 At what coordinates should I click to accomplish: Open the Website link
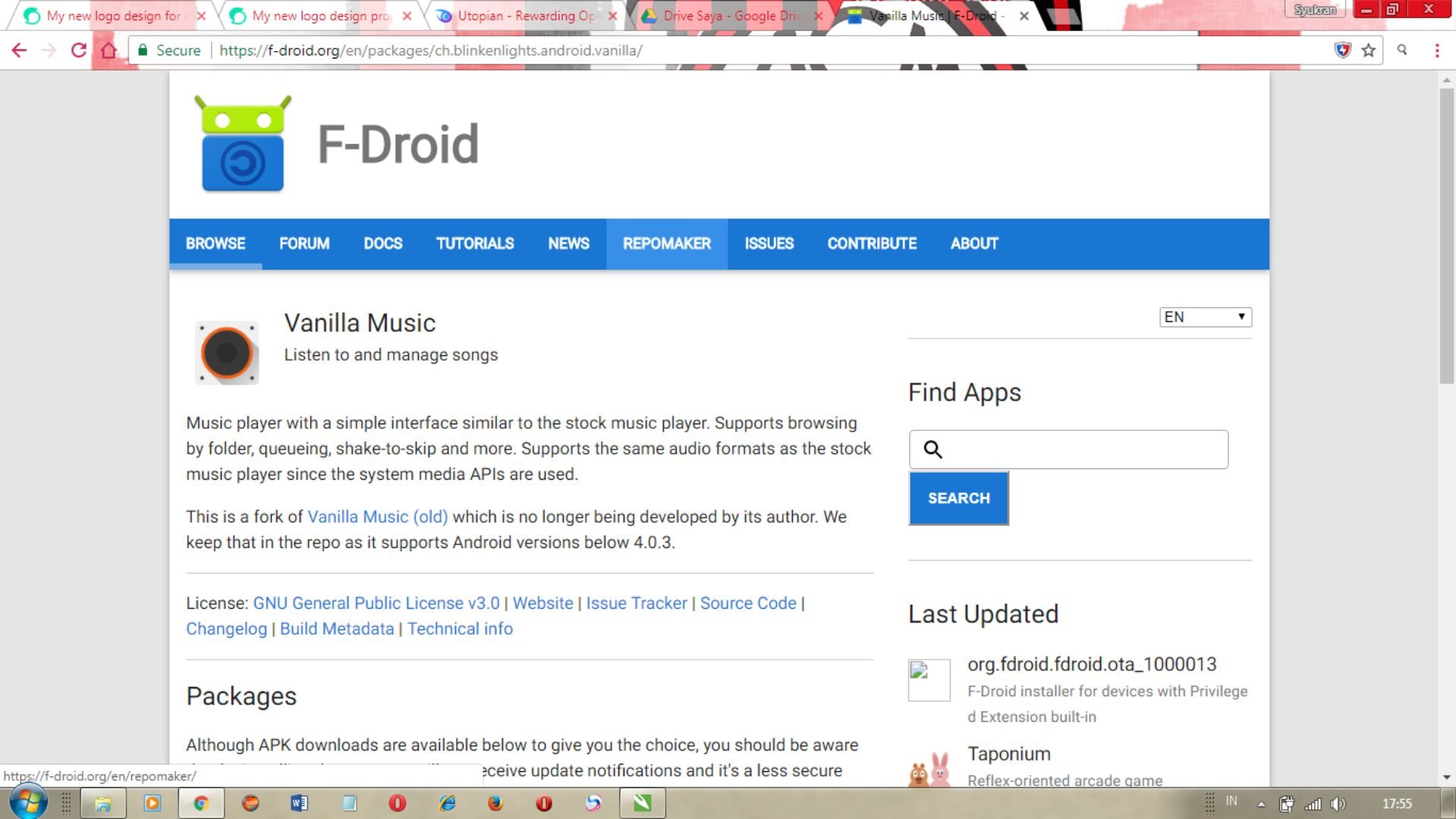pyautogui.click(x=542, y=603)
